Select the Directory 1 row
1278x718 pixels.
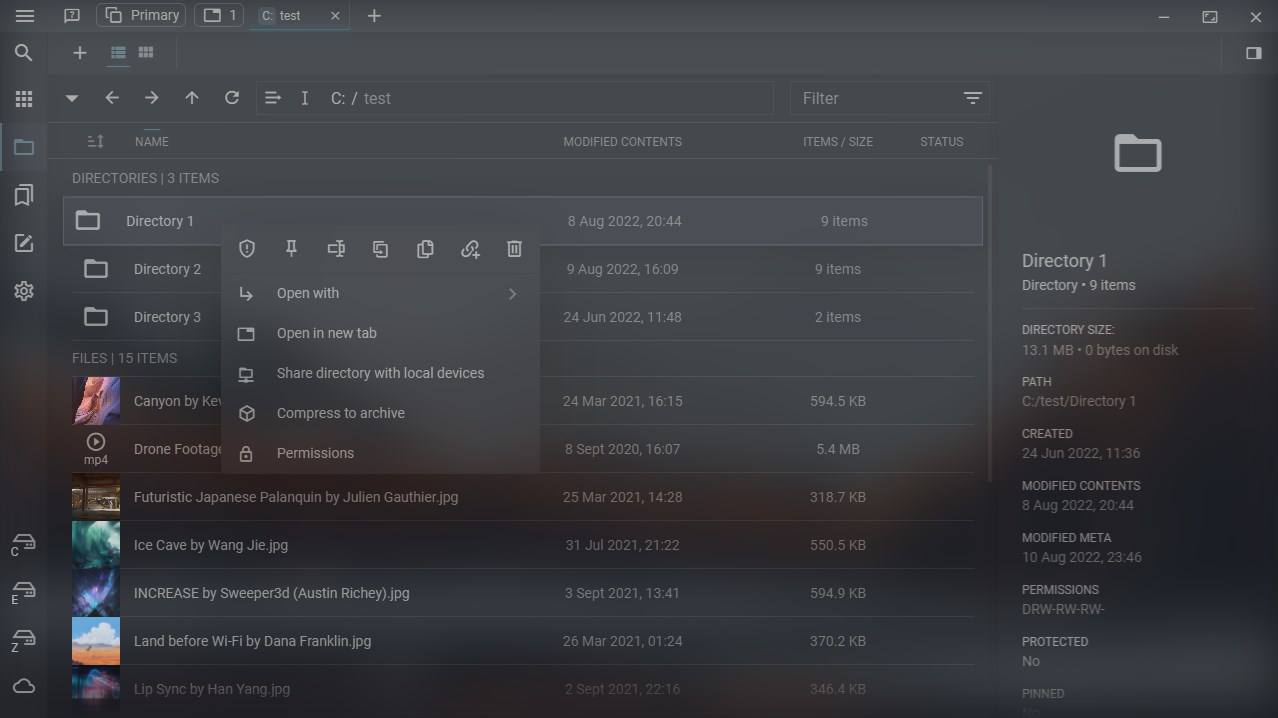click(523, 221)
